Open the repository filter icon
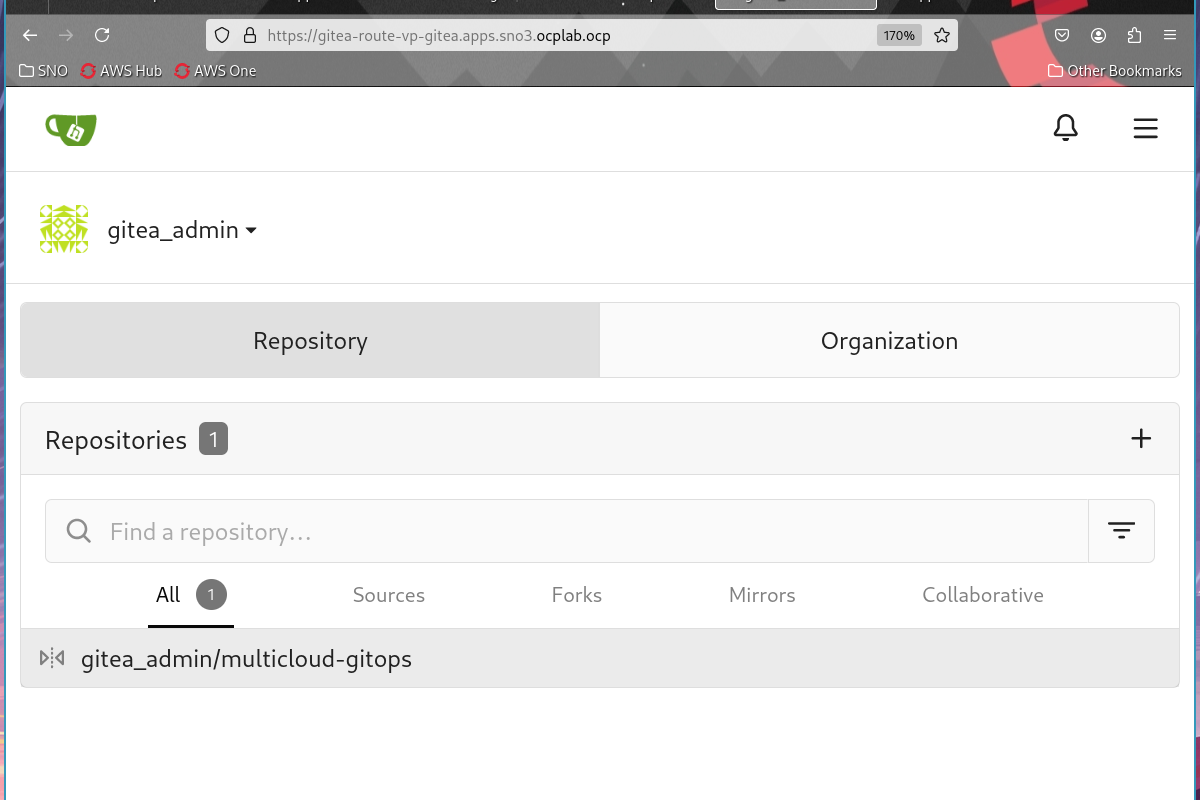1200x800 pixels. (x=1121, y=530)
